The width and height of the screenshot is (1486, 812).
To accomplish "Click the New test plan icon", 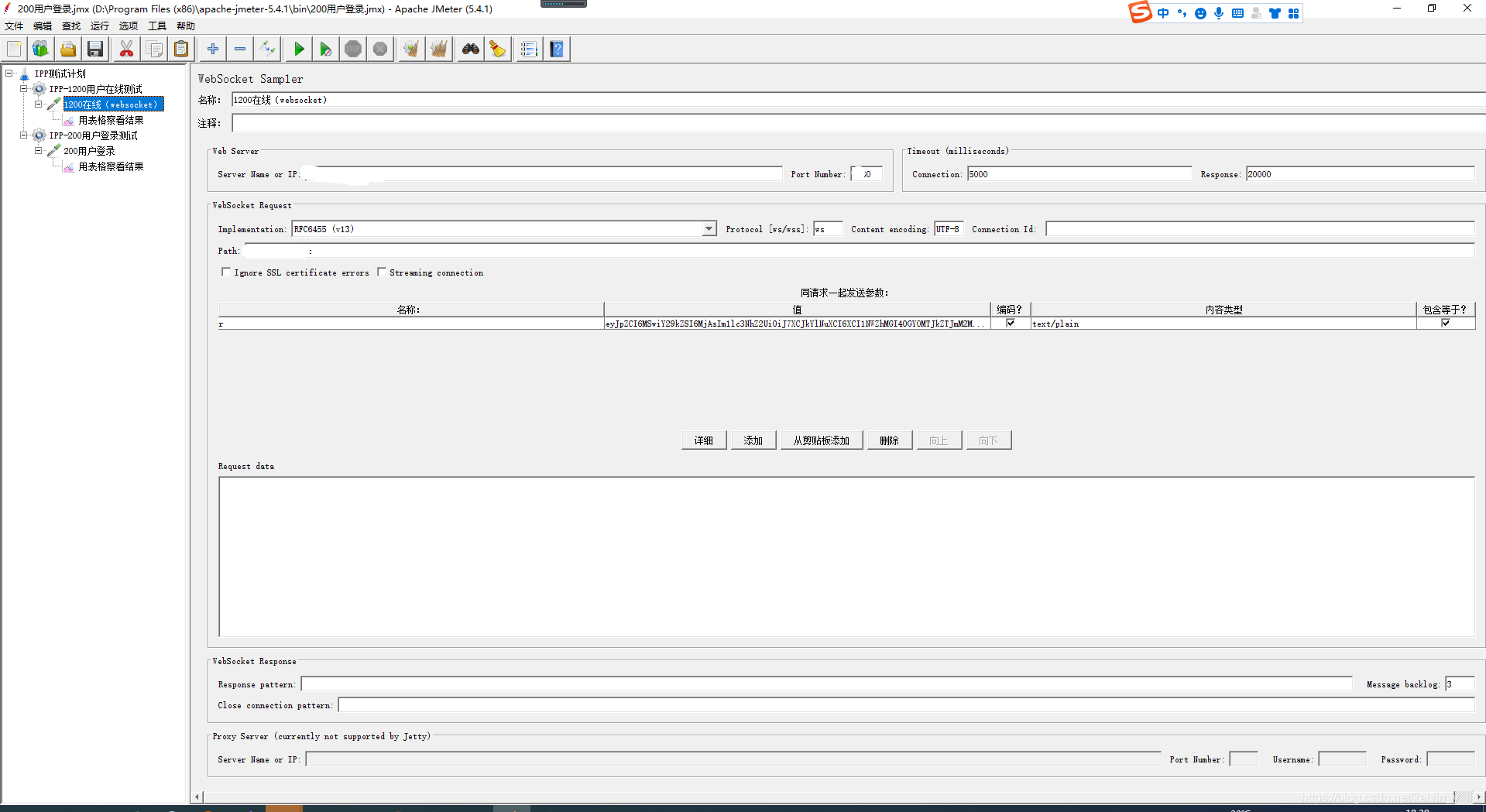I will tap(14, 50).
